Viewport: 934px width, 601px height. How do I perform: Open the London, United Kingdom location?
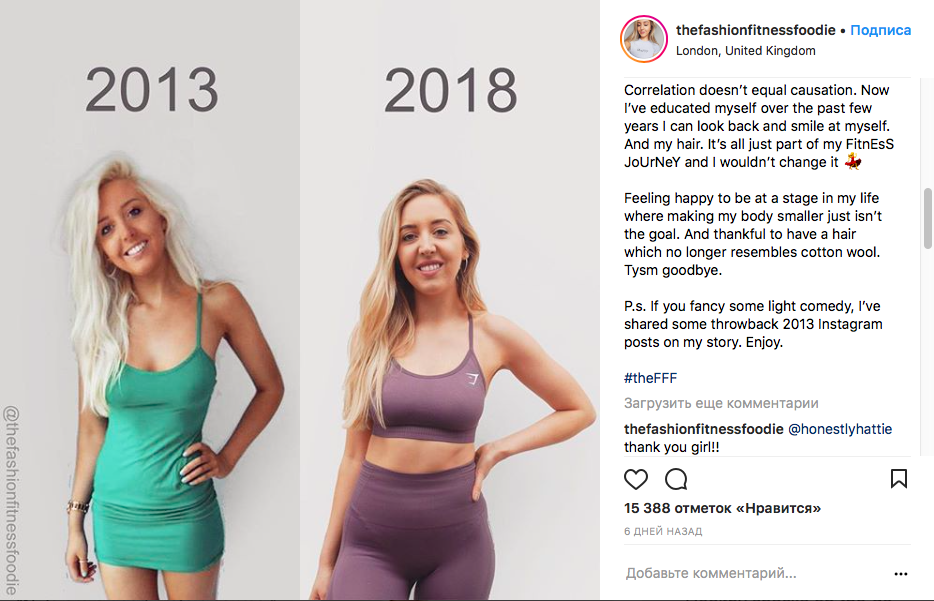click(745, 51)
